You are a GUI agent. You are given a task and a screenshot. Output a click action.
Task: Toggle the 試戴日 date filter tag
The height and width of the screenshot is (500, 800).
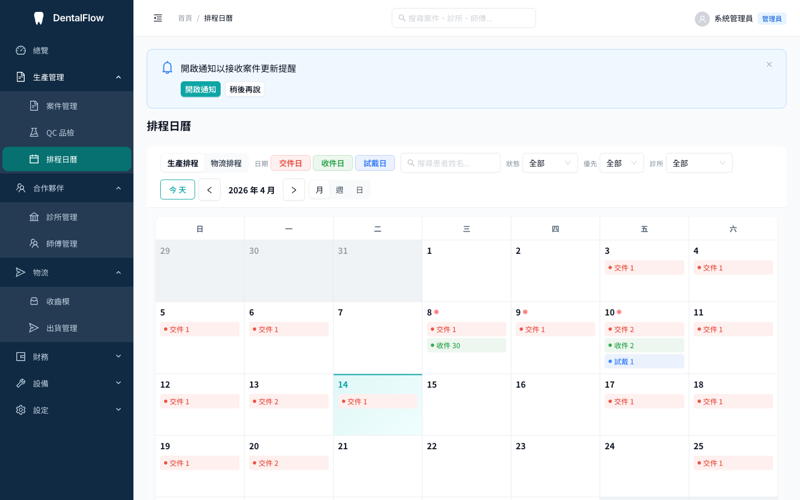pyautogui.click(x=375, y=163)
